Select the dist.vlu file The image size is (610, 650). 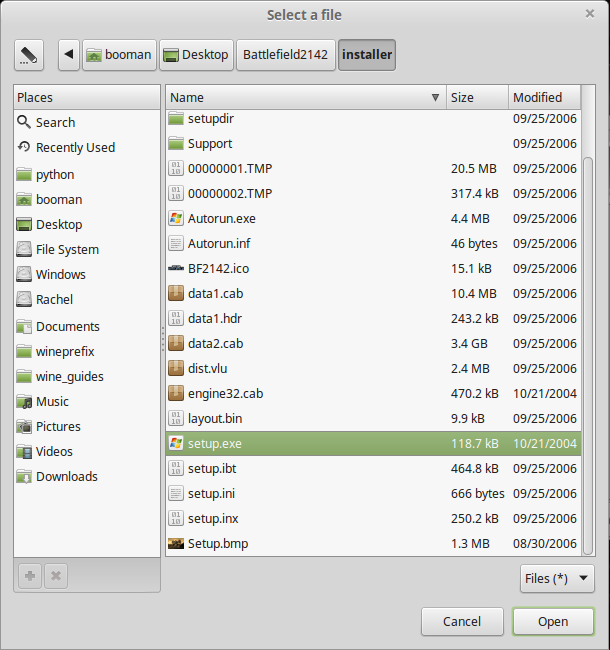pyautogui.click(x=373, y=369)
